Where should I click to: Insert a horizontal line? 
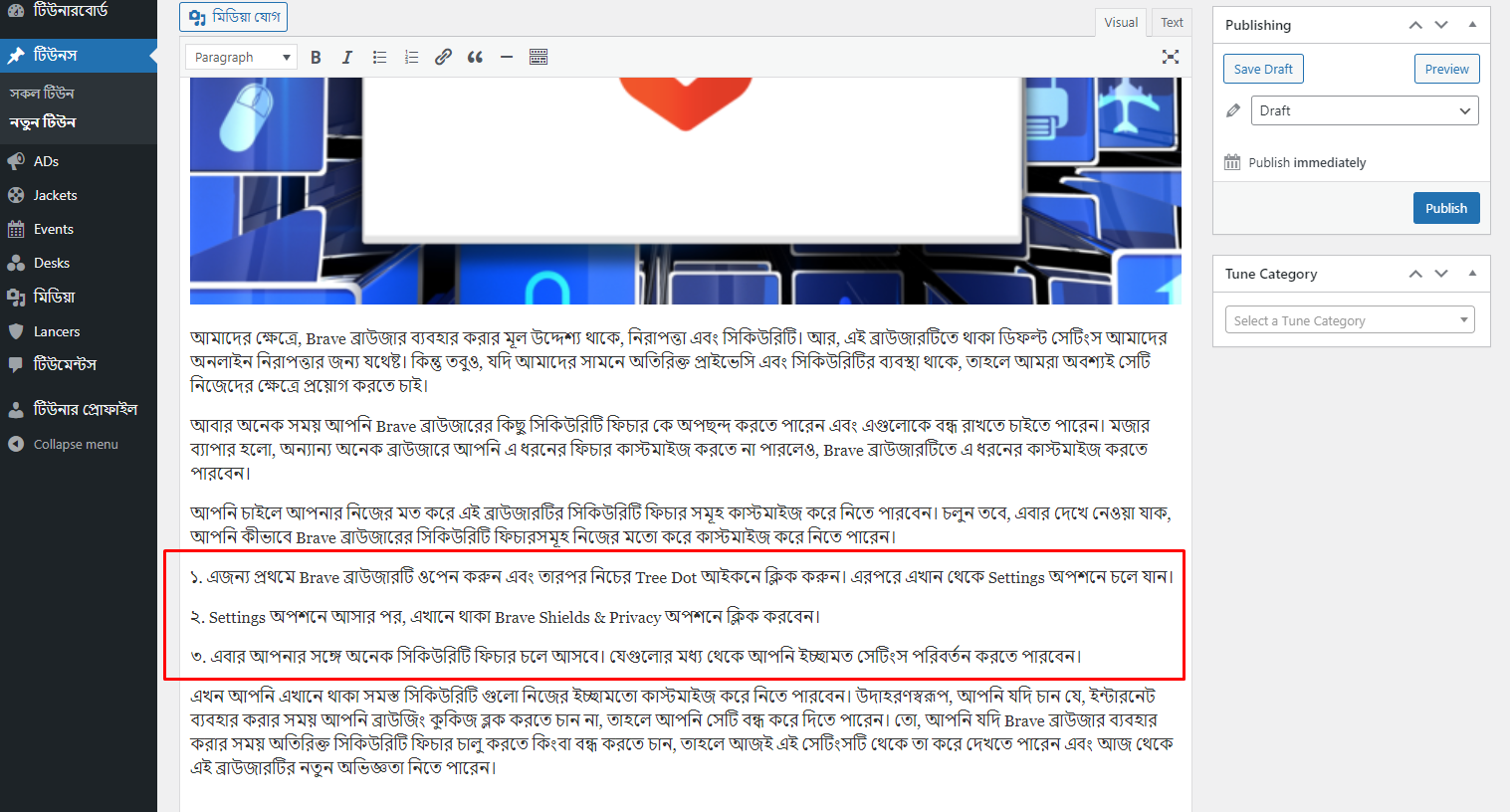pyautogui.click(x=507, y=57)
